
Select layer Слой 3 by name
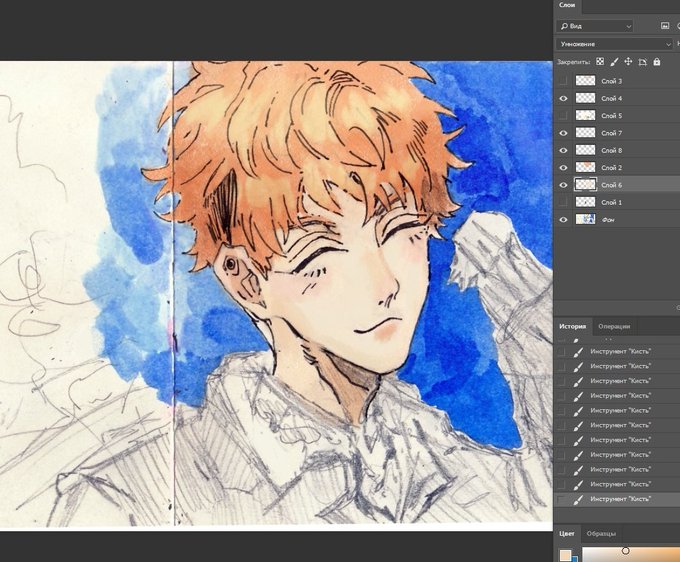pyautogui.click(x=611, y=81)
